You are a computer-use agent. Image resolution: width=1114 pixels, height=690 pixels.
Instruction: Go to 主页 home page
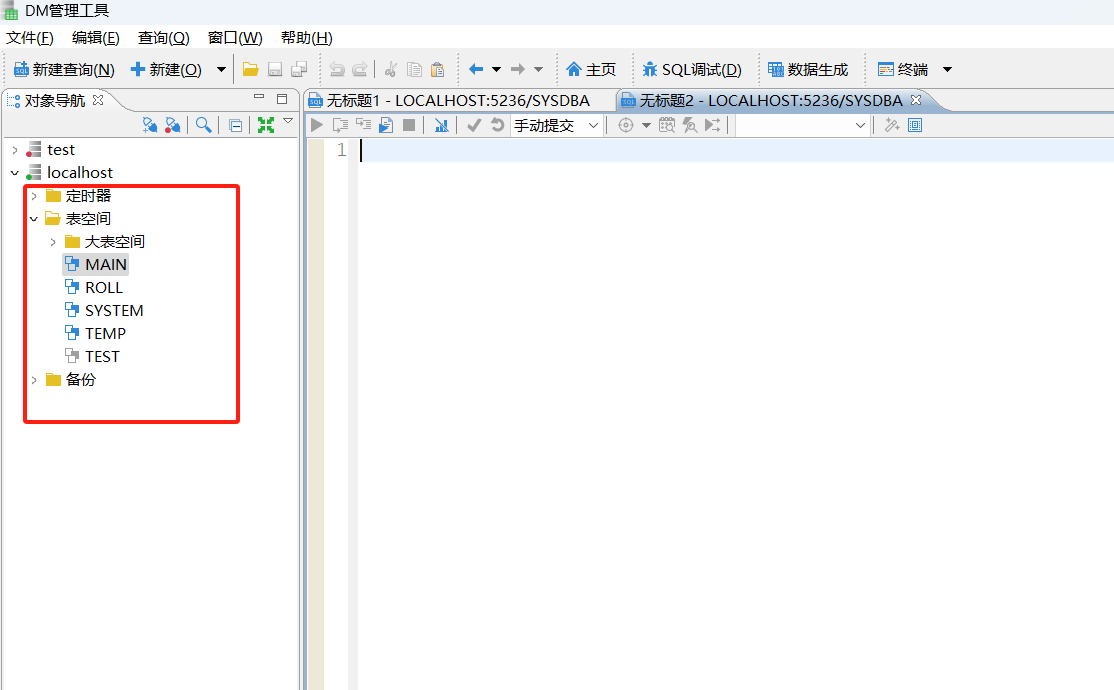point(591,70)
